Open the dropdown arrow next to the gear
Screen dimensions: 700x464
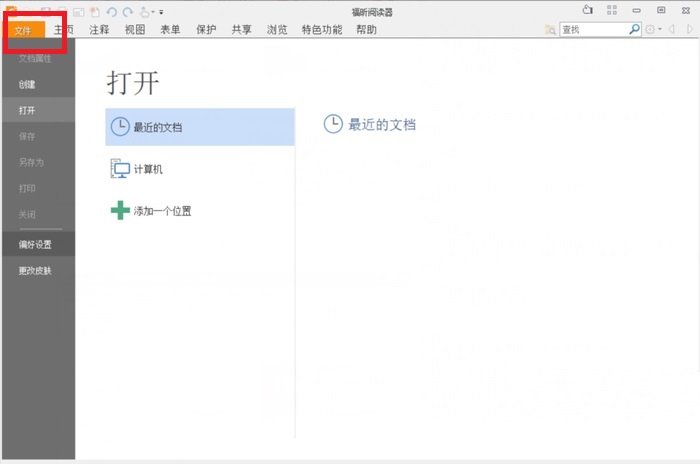(660, 29)
